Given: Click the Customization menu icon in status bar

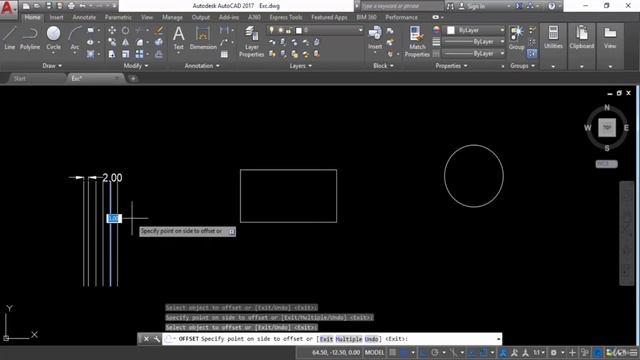Looking at the screenshot, I should coord(633,352).
